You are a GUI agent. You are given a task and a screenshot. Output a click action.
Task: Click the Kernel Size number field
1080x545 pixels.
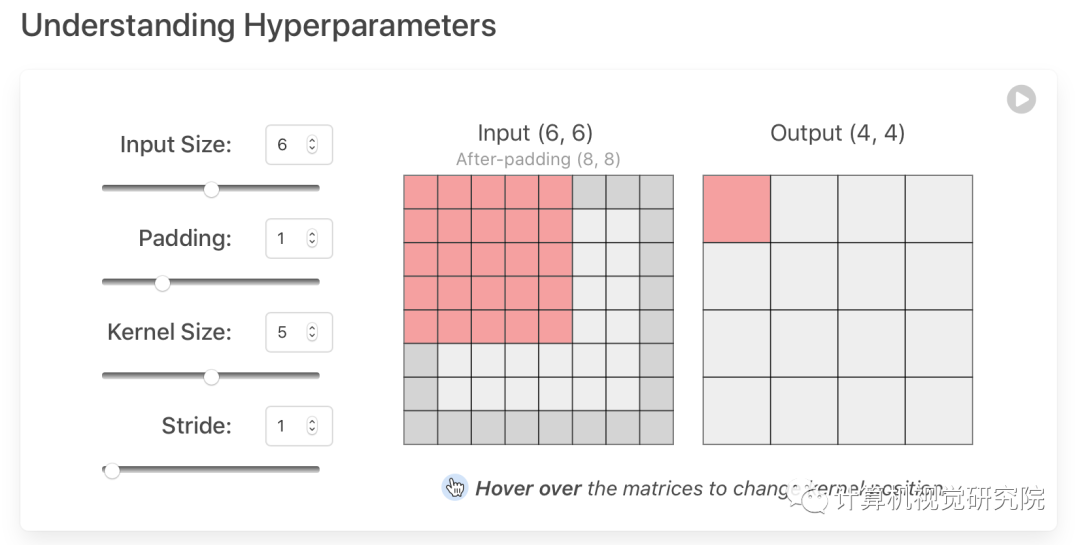point(286,332)
